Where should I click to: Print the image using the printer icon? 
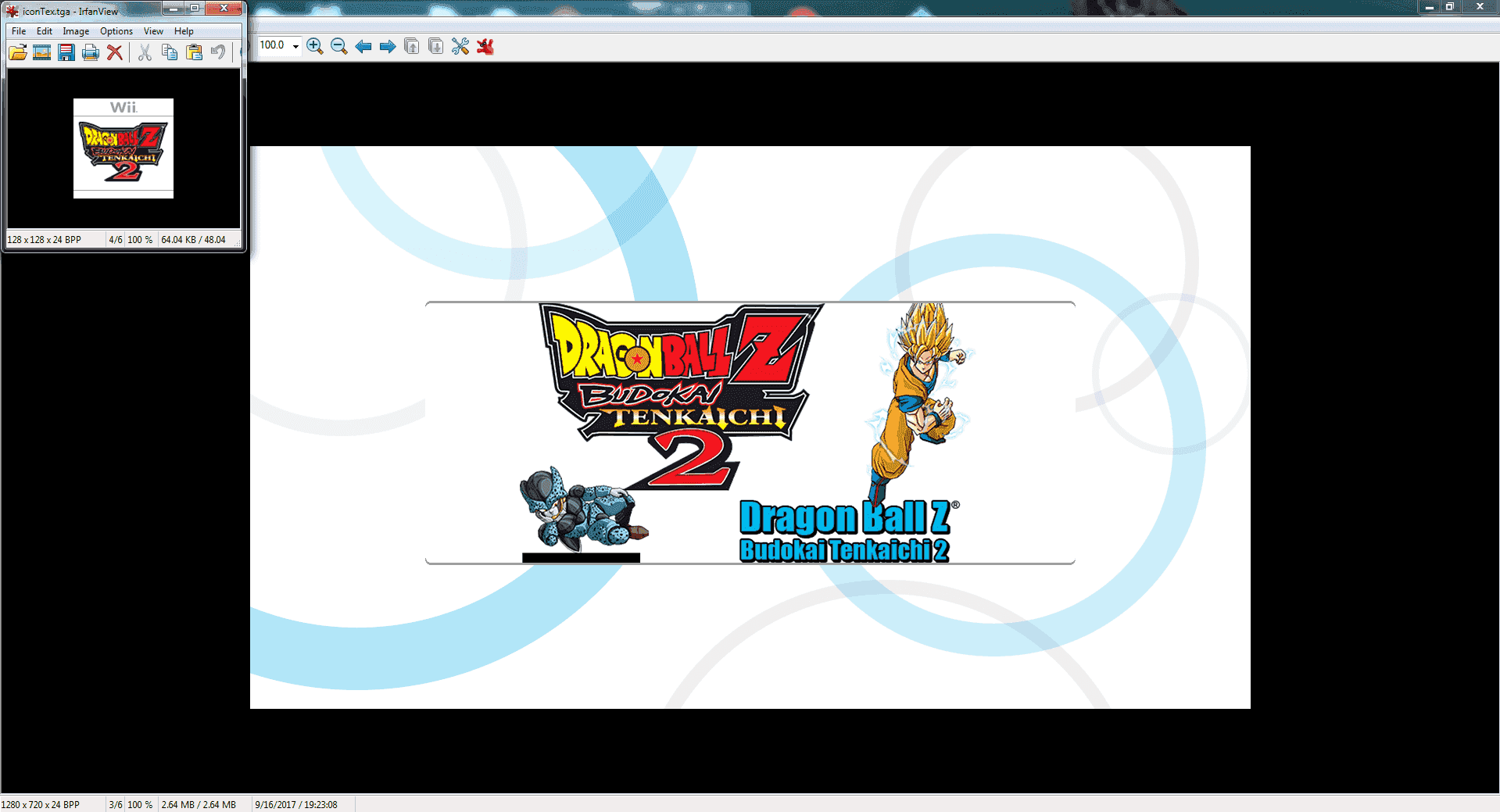pyautogui.click(x=91, y=52)
